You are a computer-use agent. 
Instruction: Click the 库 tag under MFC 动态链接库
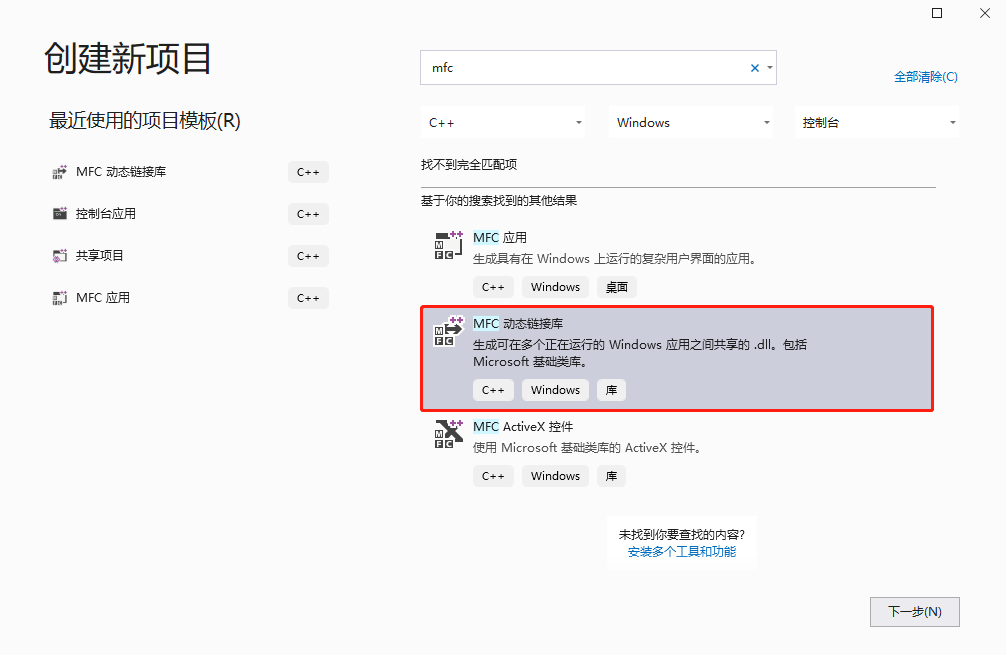(611, 390)
